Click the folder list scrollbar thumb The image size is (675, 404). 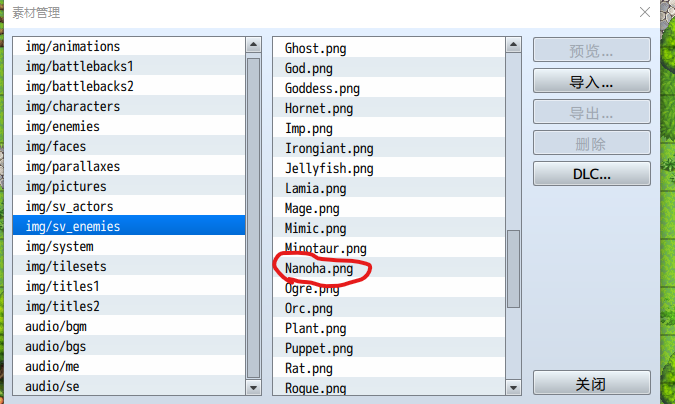(253, 218)
